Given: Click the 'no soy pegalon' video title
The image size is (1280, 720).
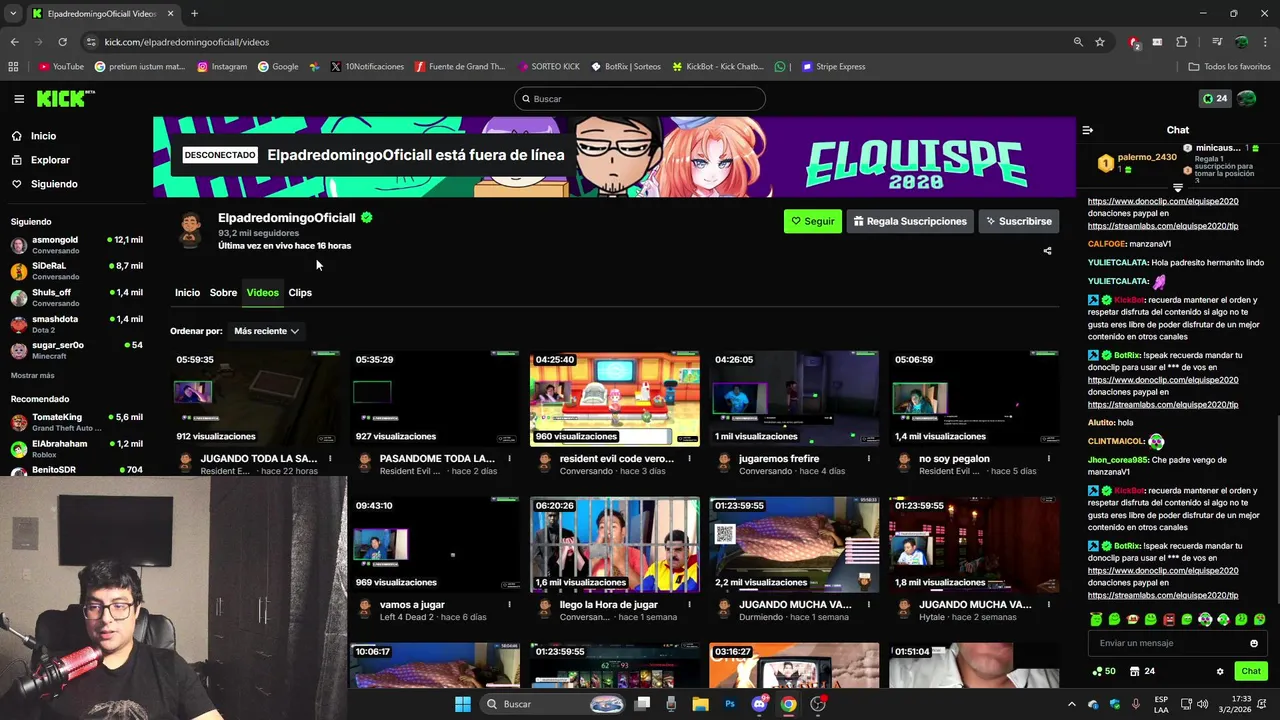Looking at the screenshot, I should pyautogui.click(x=954, y=459).
